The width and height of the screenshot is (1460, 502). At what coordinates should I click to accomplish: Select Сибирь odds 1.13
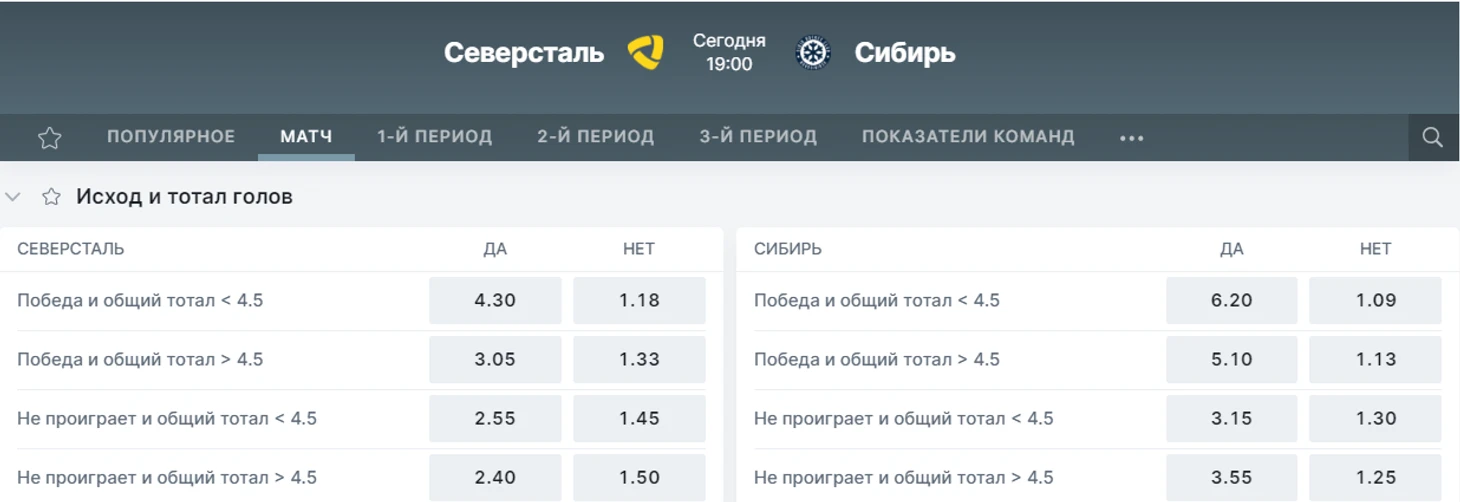click(x=1375, y=359)
